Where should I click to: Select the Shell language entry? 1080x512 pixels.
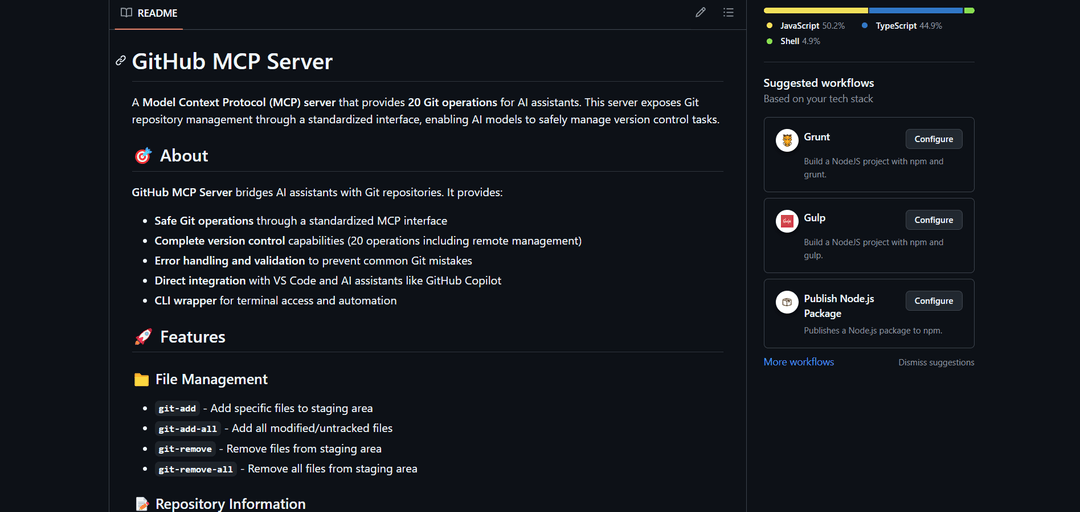(793, 41)
